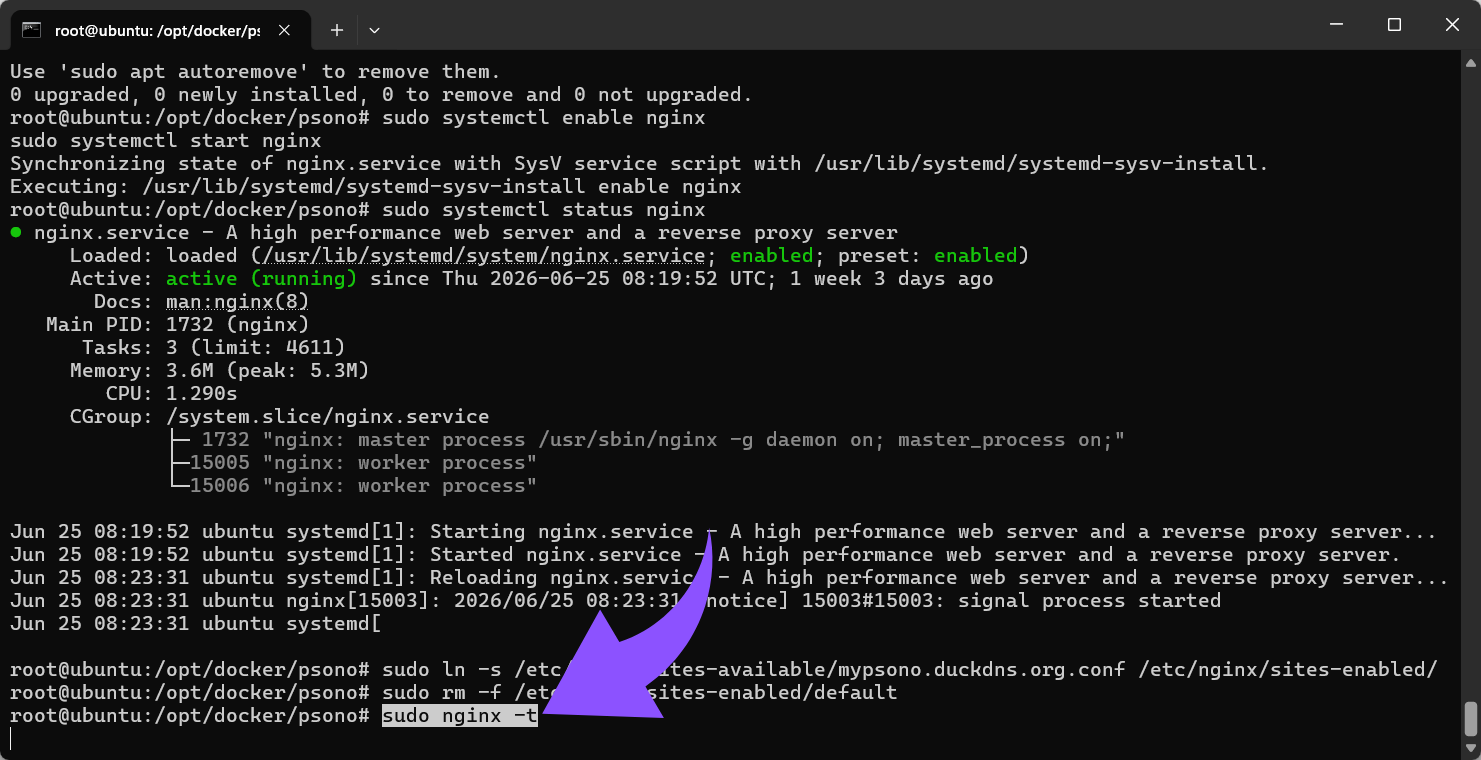
Task: Click the '0 upgraded, 0 newly installed' line
Action: [x=381, y=95]
